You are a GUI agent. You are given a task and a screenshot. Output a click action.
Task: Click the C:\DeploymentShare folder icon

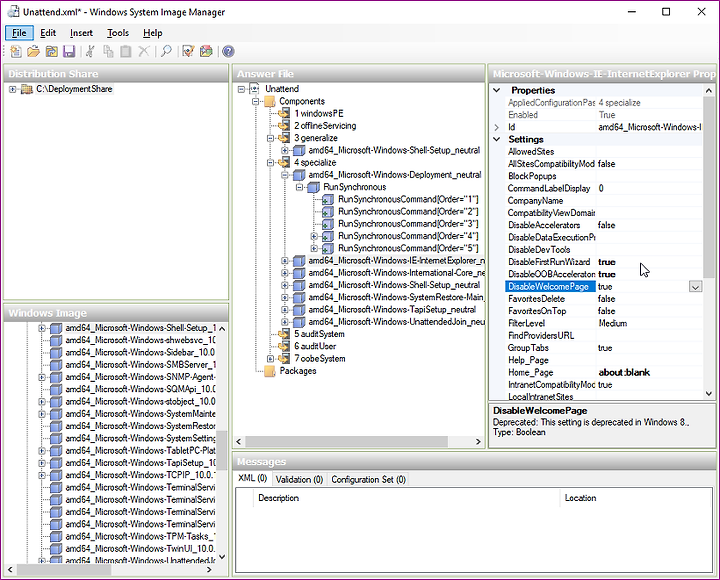[x=27, y=89]
